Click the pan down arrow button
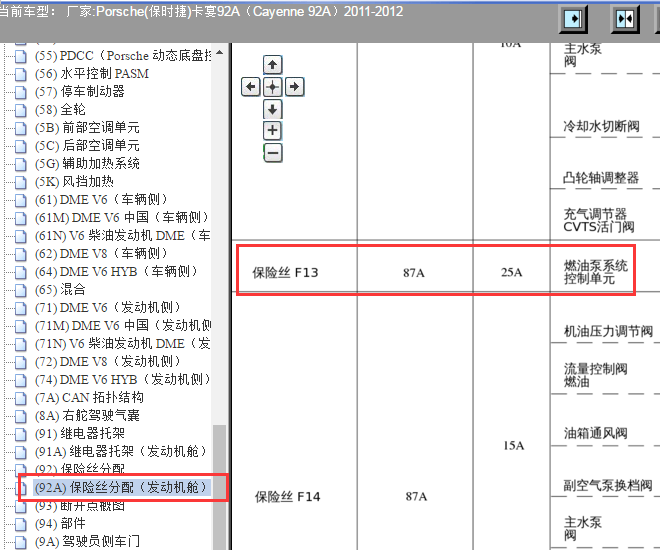The width and height of the screenshot is (660, 550). [x=272, y=109]
